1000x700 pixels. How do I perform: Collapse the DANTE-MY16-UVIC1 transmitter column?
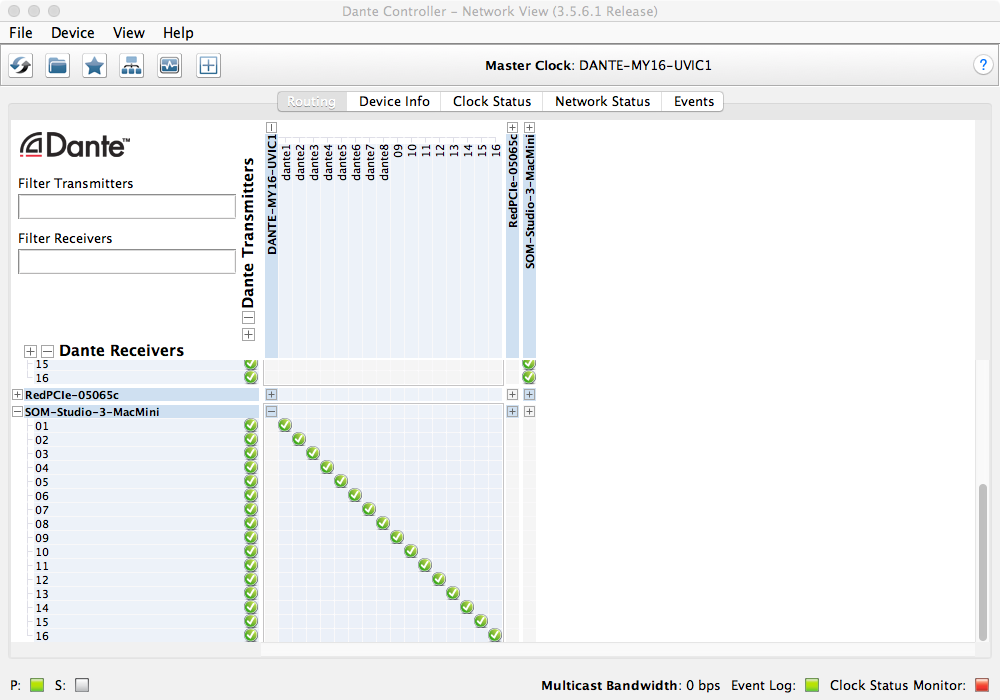click(272, 128)
